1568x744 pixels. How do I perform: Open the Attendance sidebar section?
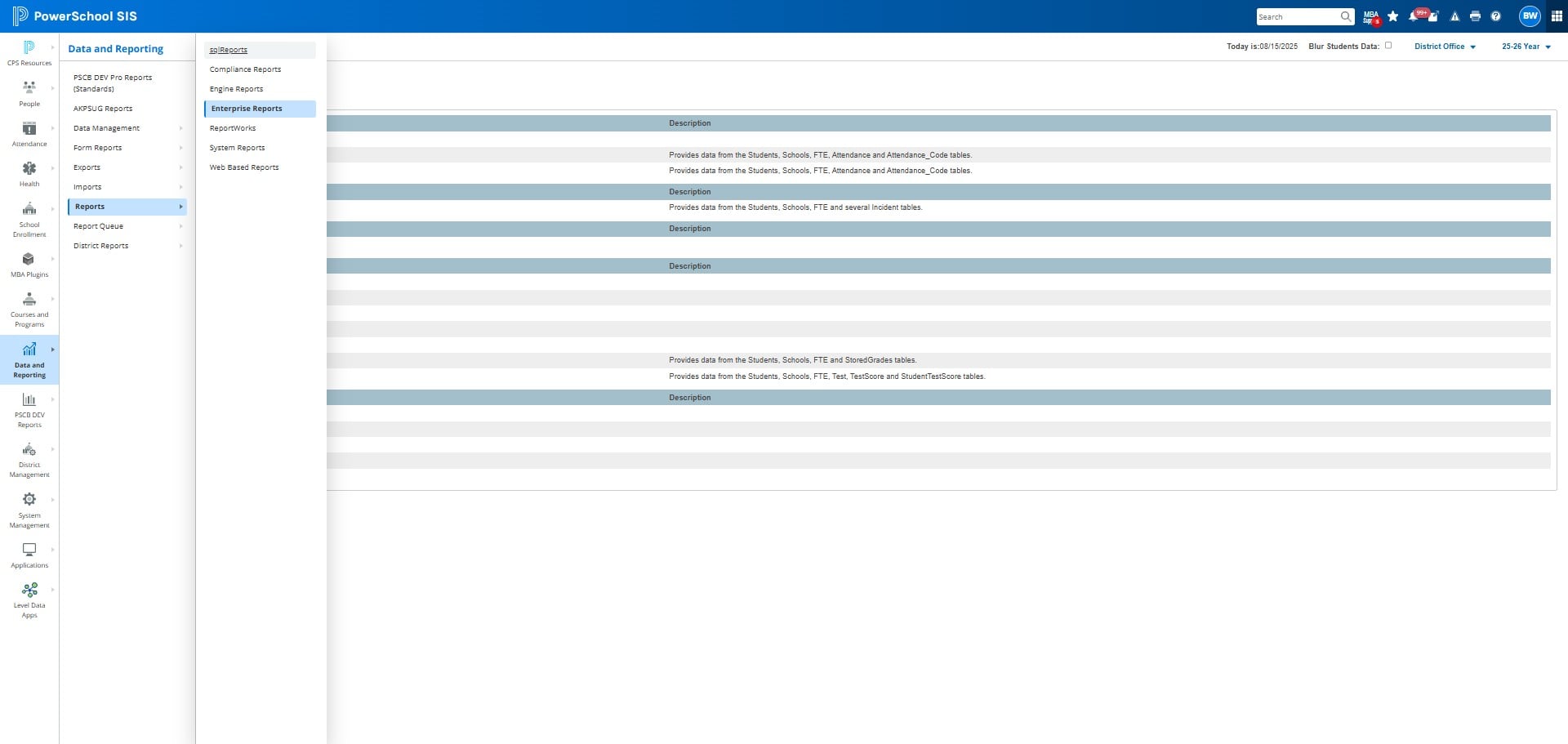point(29,134)
